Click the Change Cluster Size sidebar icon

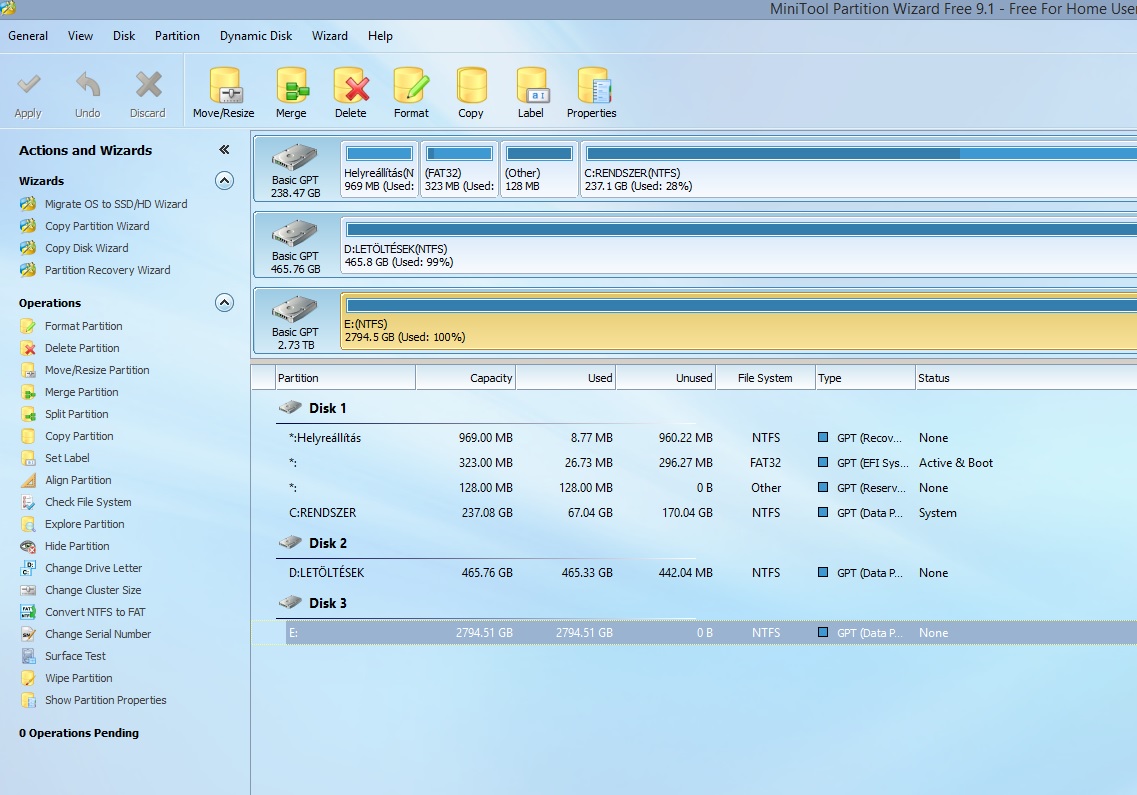(28, 590)
